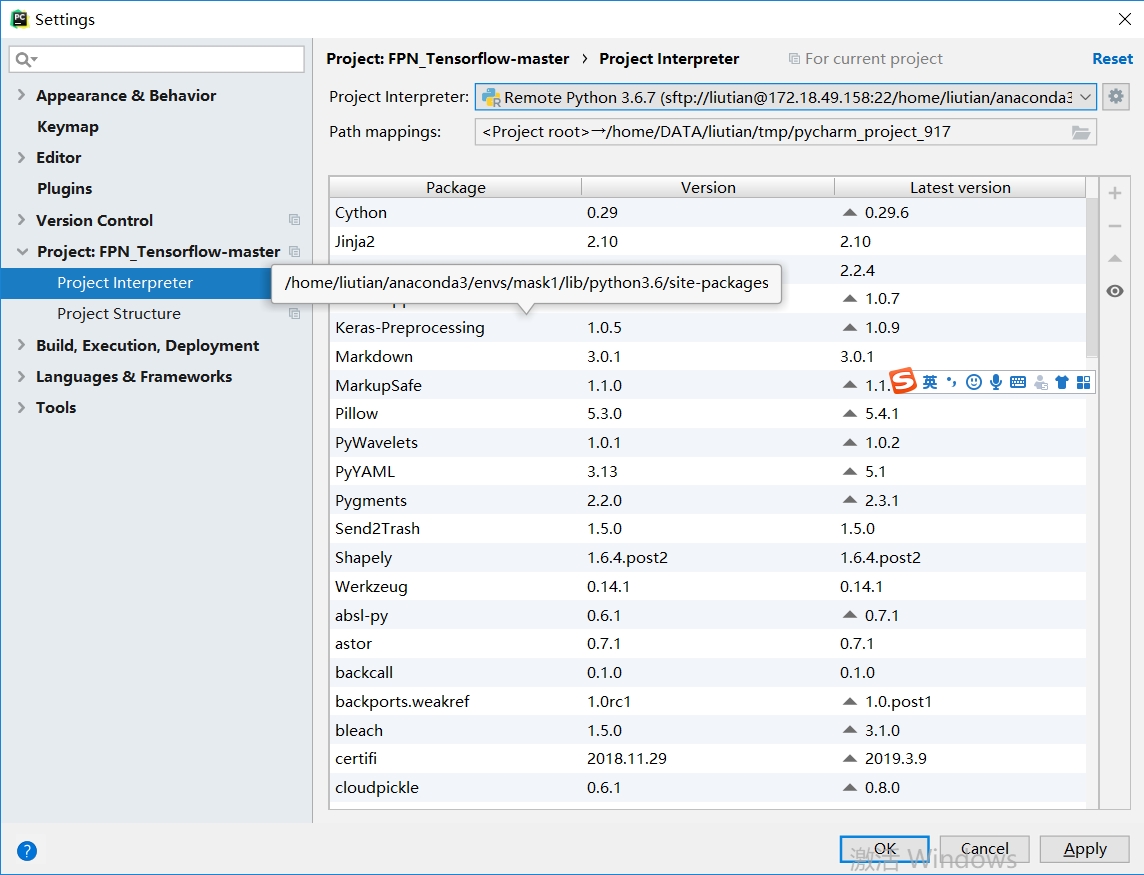This screenshot has height=875, width=1144.
Task: Open Sogou soft keyboard icon
Action: coord(1018,382)
